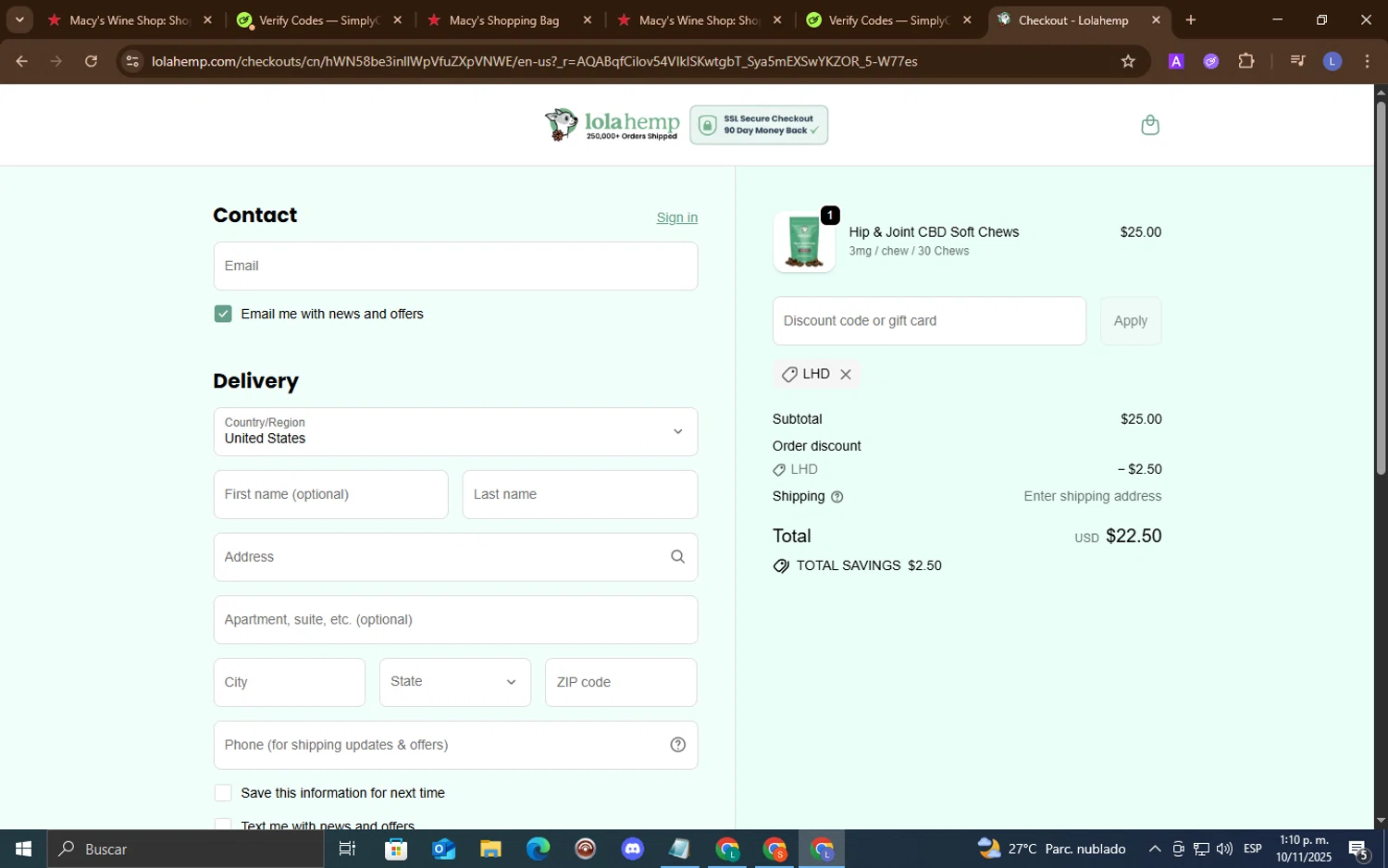The image size is (1388, 868).
Task: Open the volume control icon
Action: pyautogui.click(x=1224, y=849)
